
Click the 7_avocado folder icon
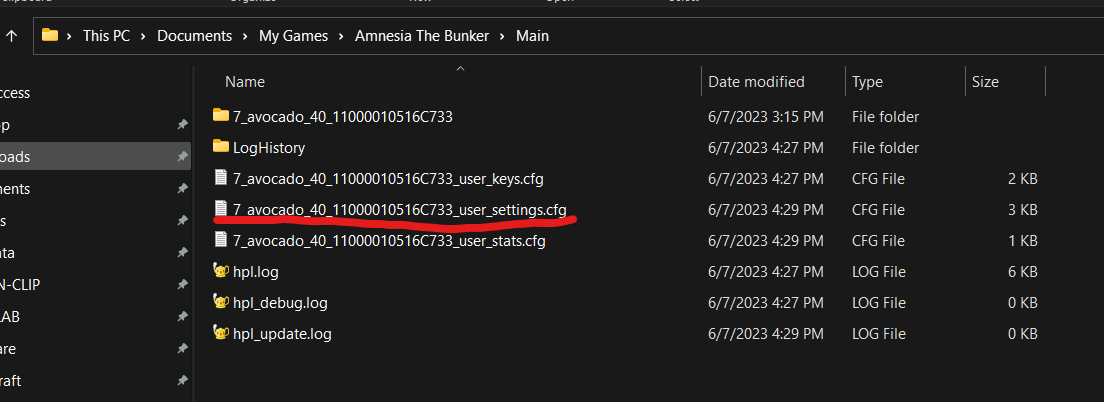[x=221, y=116]
